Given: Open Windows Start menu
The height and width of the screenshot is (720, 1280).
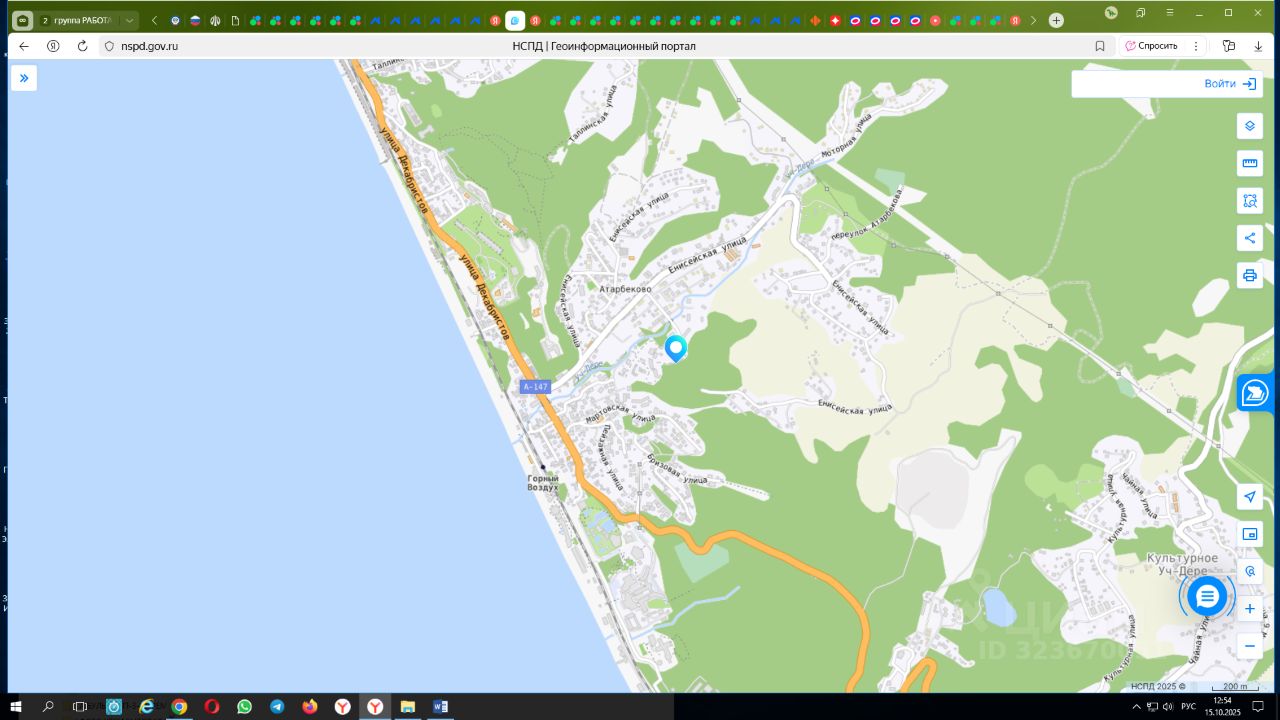Looking at the screenshot, I should pos(18,707).
